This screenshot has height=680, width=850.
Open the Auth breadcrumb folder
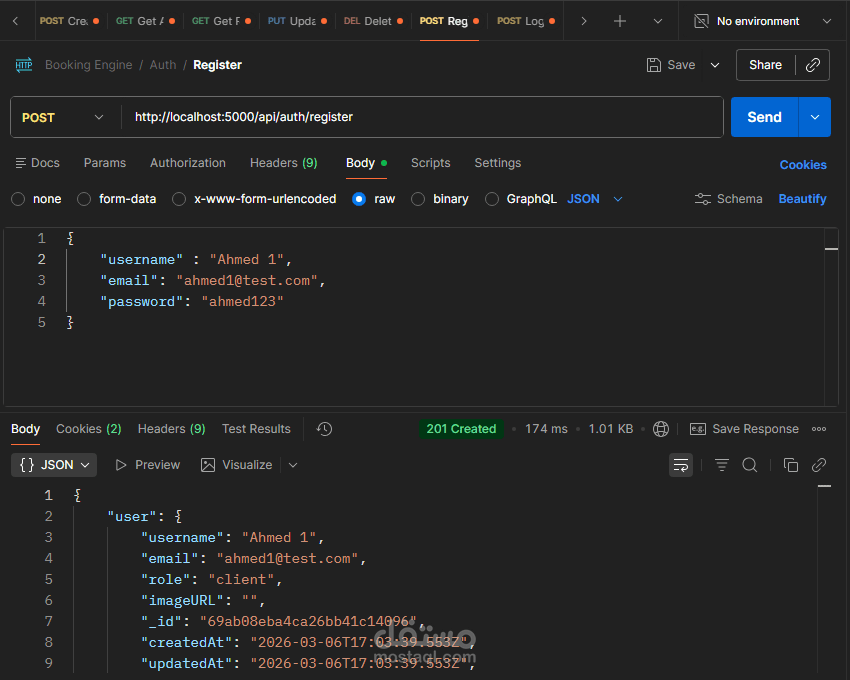(x=163, y=65)
